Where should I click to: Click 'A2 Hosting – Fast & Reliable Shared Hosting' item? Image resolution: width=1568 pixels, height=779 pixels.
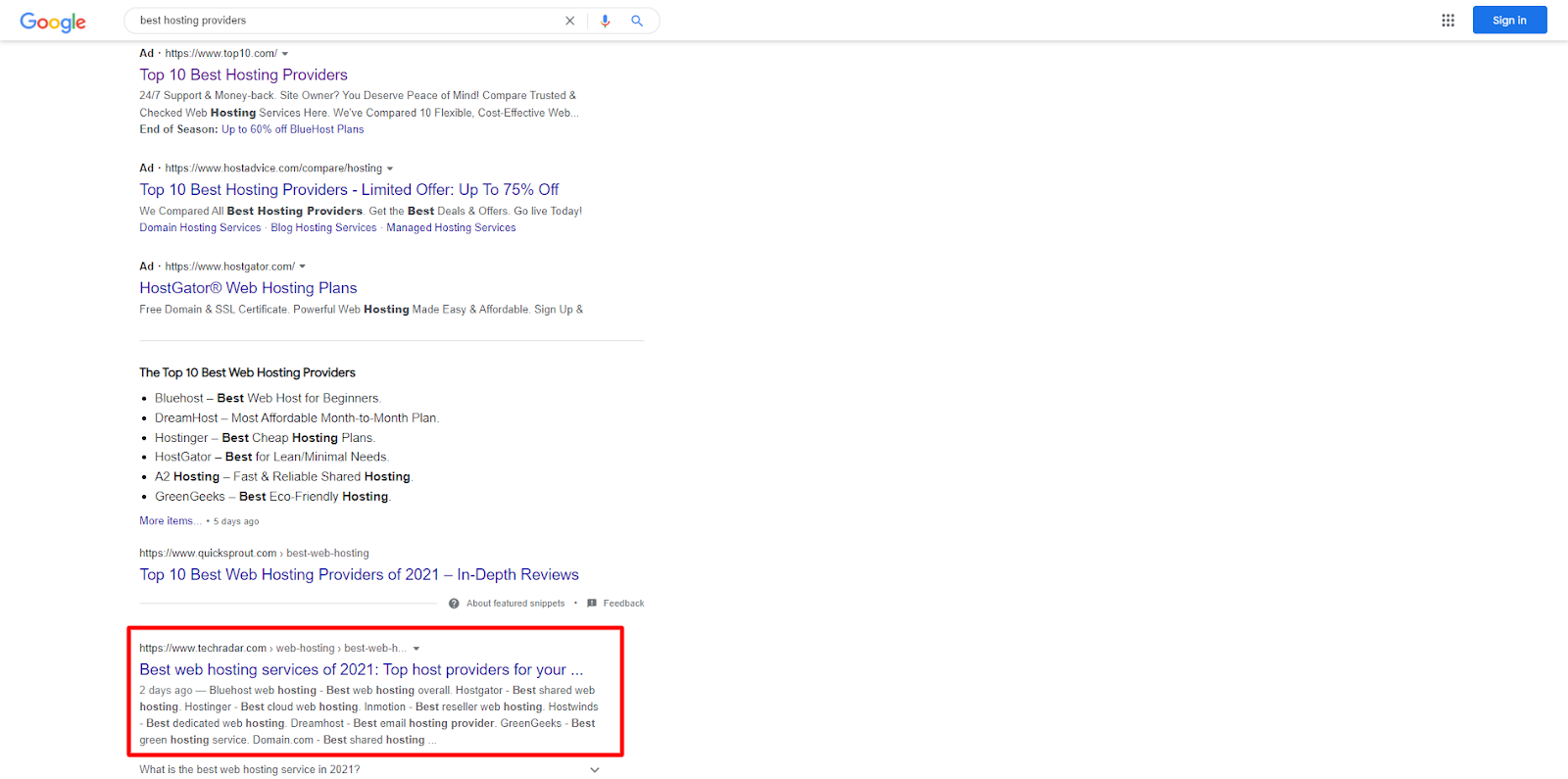tap(283, 477)
